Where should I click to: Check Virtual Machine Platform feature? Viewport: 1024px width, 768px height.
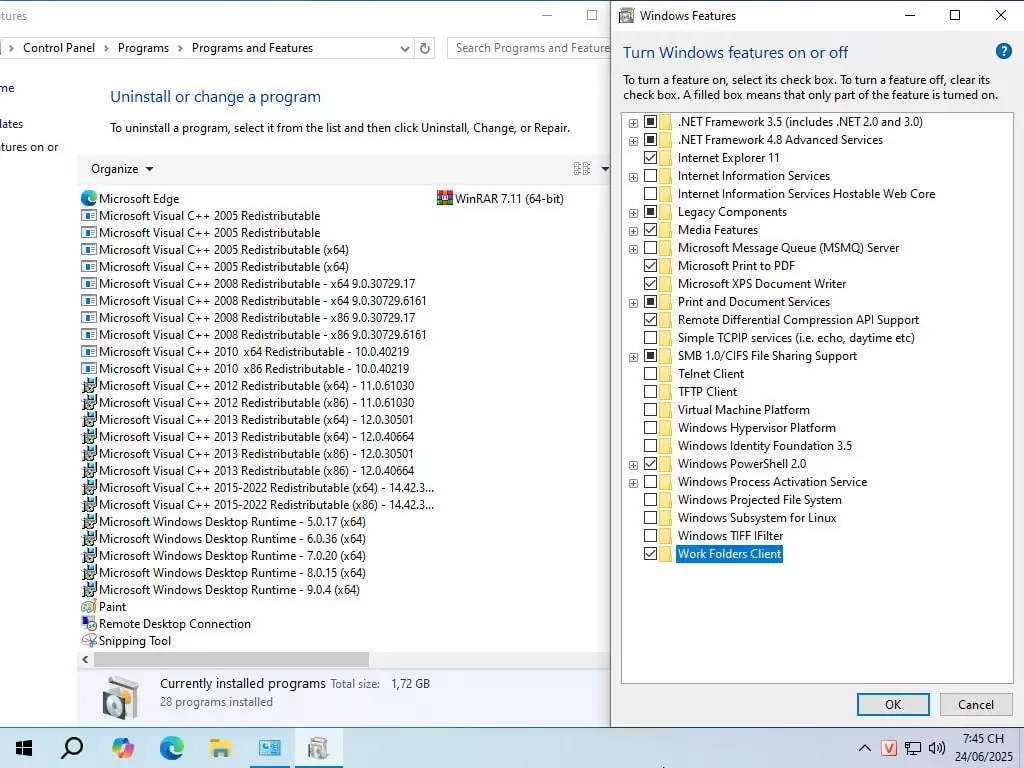(x=650, y=410)
